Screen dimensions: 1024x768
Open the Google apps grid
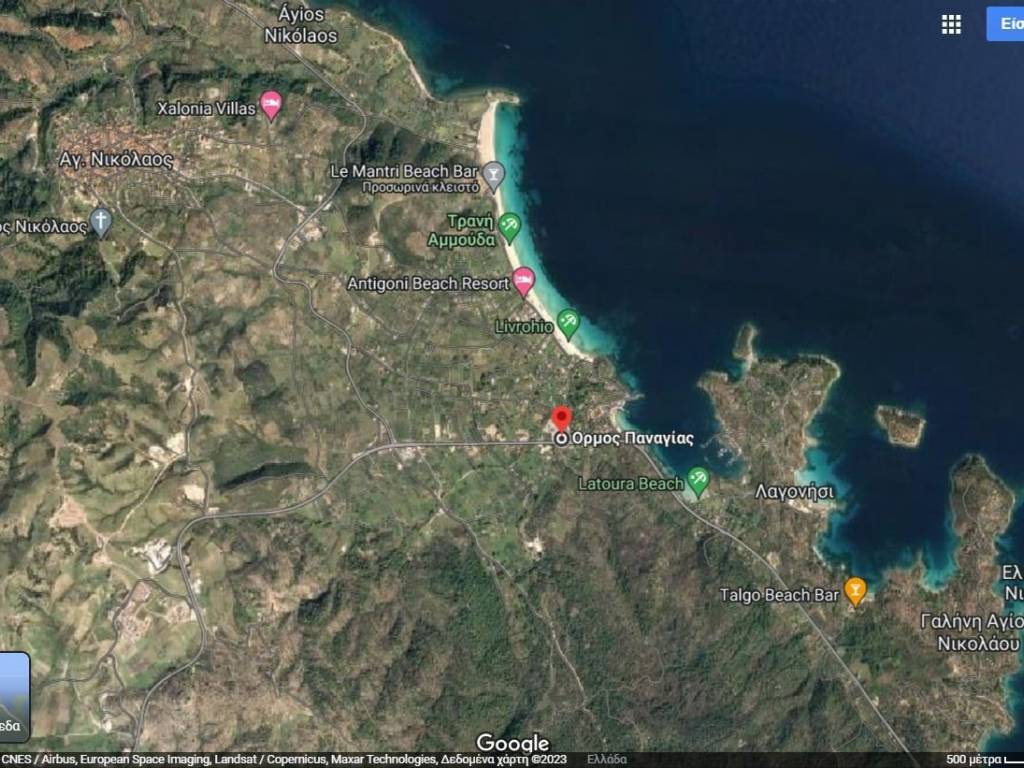pos(951,25)
